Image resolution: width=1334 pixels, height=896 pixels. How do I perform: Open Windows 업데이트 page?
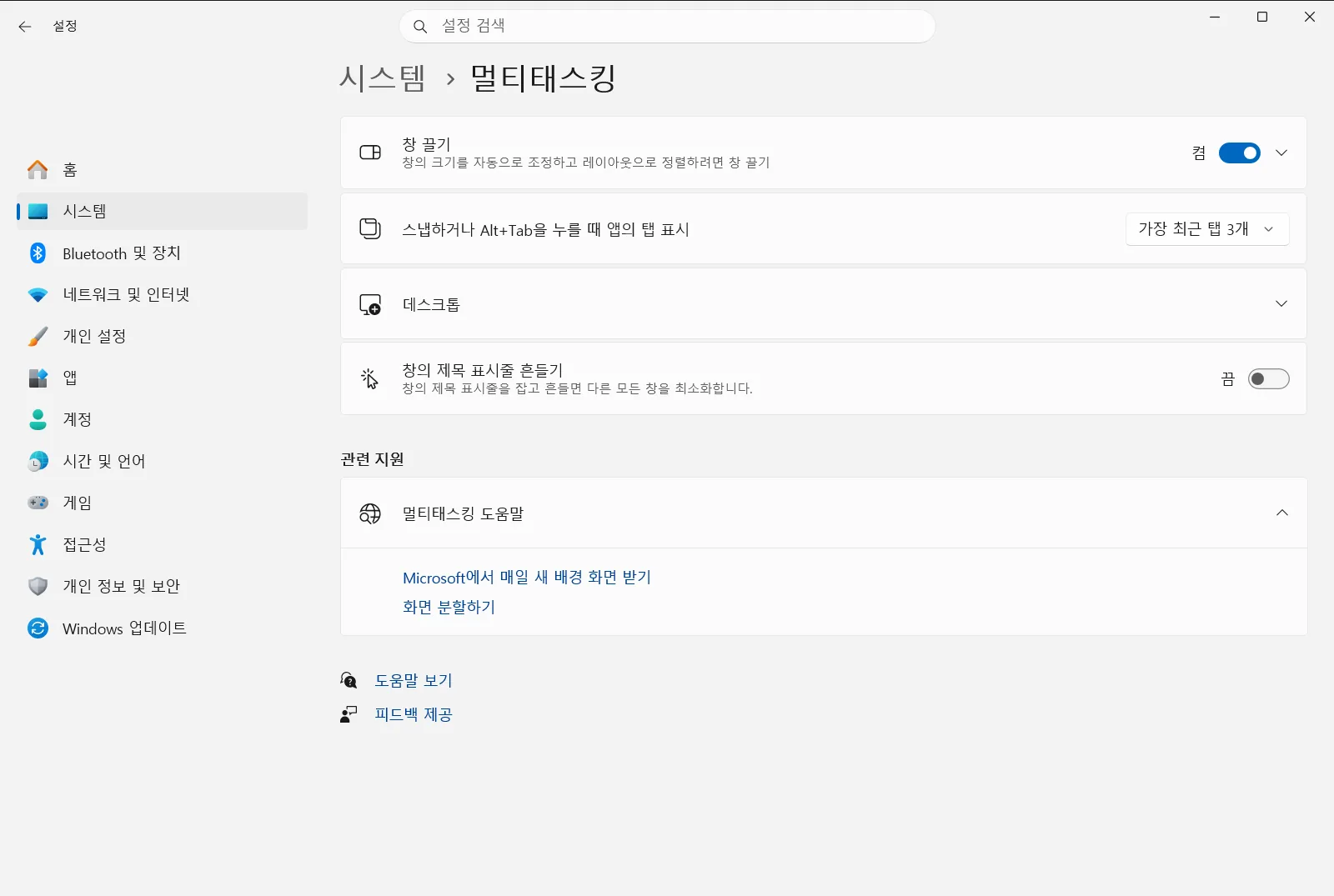click(x=162, y=628)
